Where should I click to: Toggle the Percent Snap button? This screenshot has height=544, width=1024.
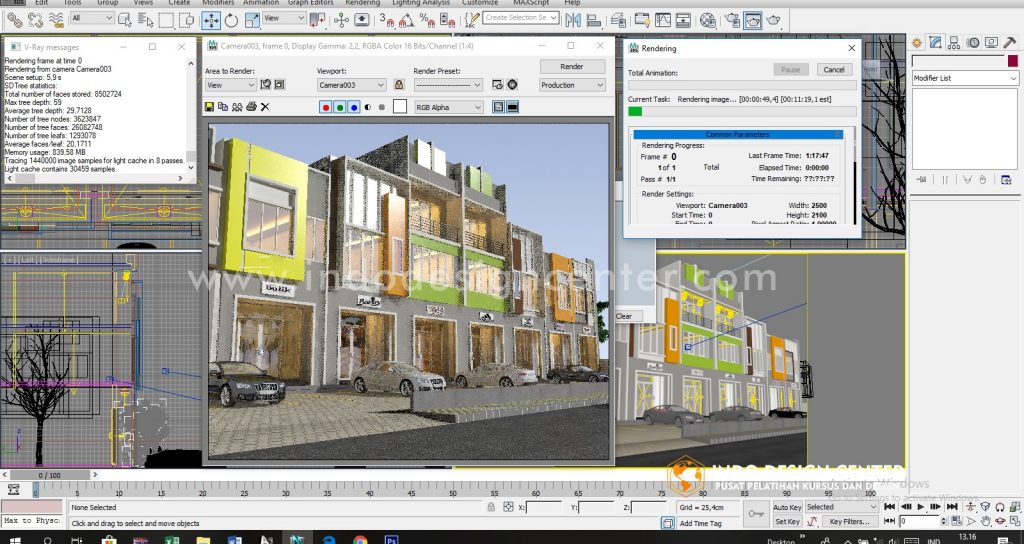point(427,20)
